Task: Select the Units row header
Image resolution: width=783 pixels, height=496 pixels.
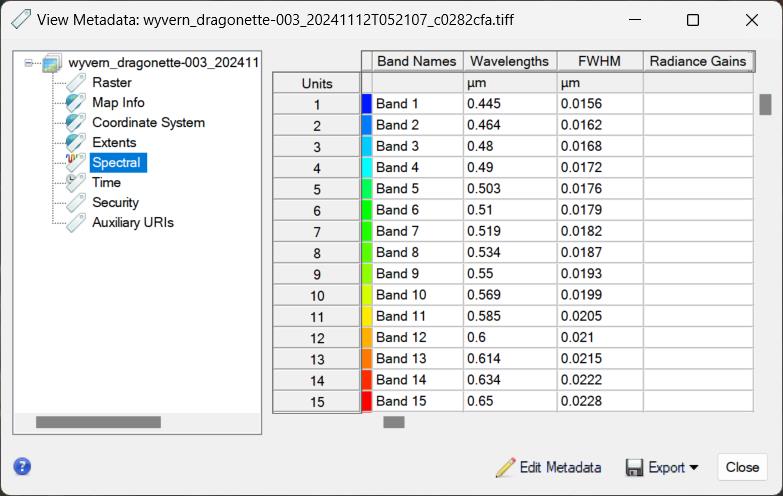Action: (317, 83)
